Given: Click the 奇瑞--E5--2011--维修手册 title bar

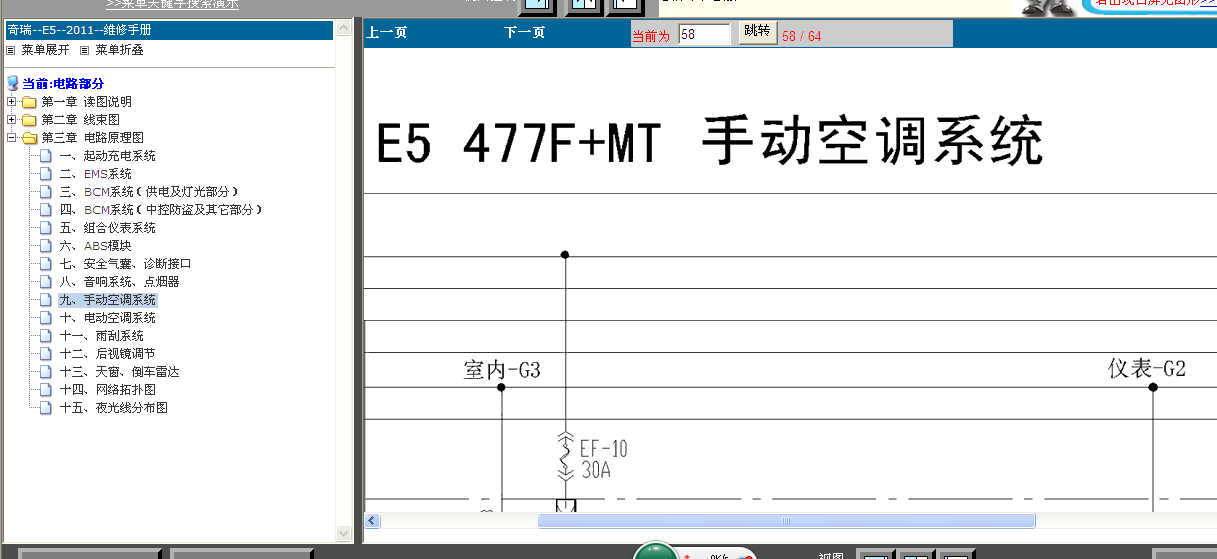Looking at the screenshot, I should point(169,30).
